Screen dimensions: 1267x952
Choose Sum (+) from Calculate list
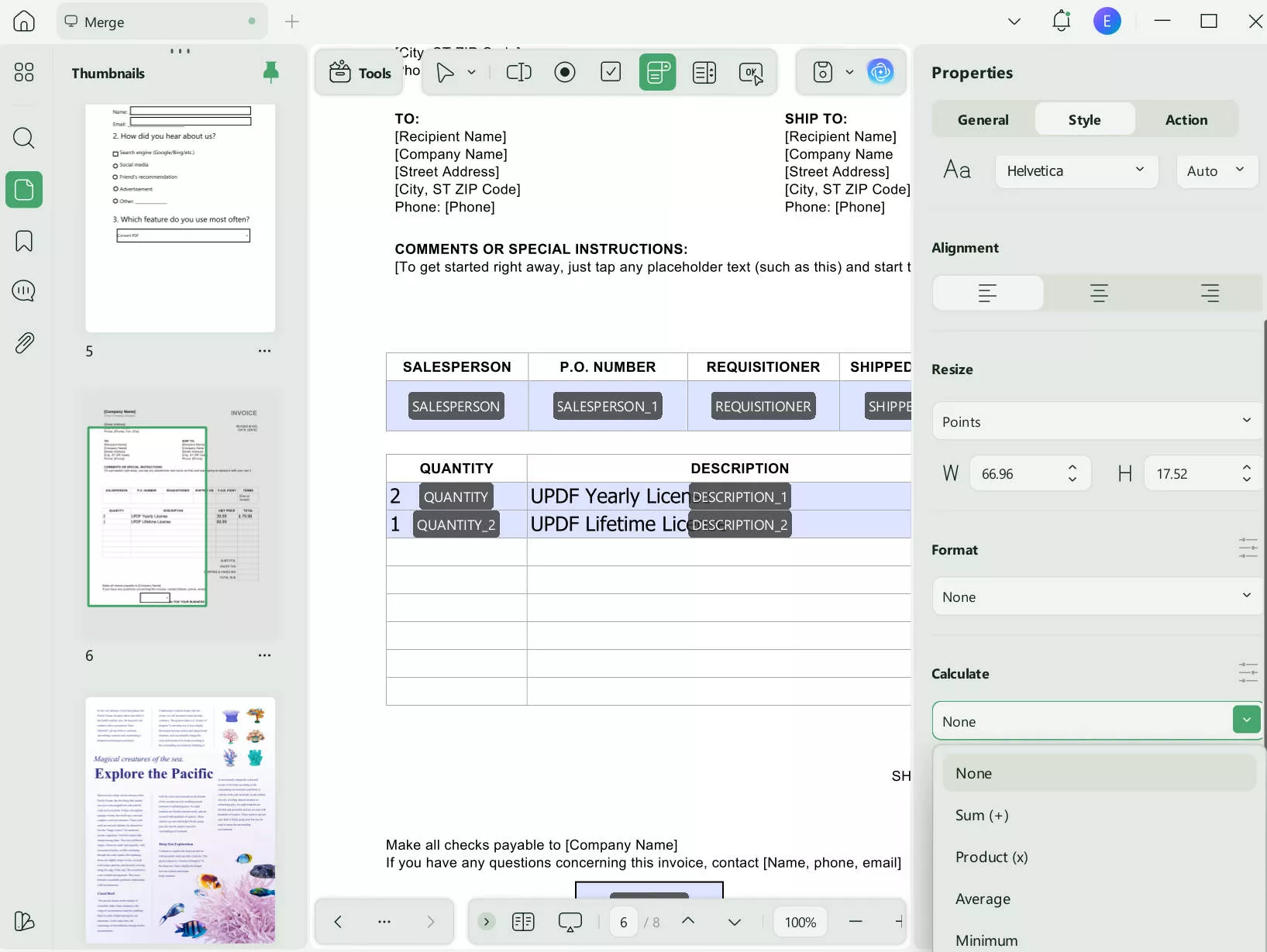tap(982, 815)
